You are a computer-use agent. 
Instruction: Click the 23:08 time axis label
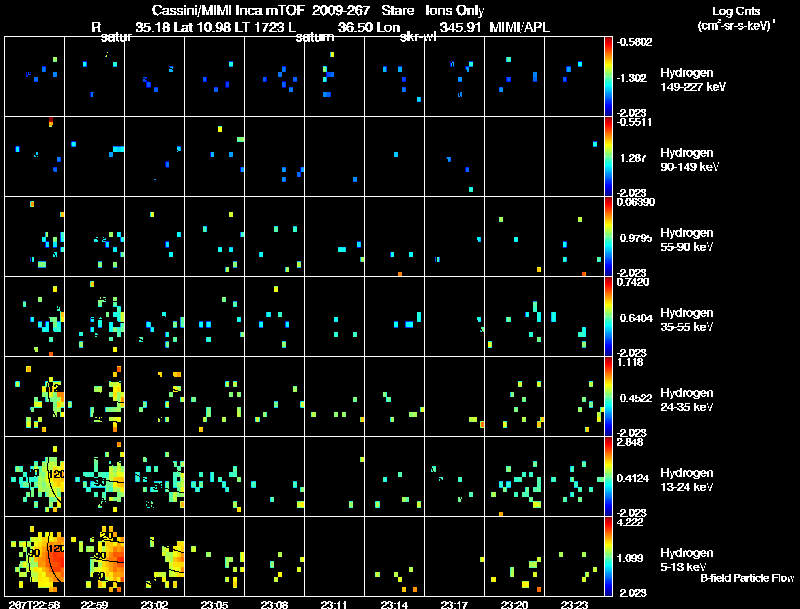pyautogui.click(x=274, y=605)
